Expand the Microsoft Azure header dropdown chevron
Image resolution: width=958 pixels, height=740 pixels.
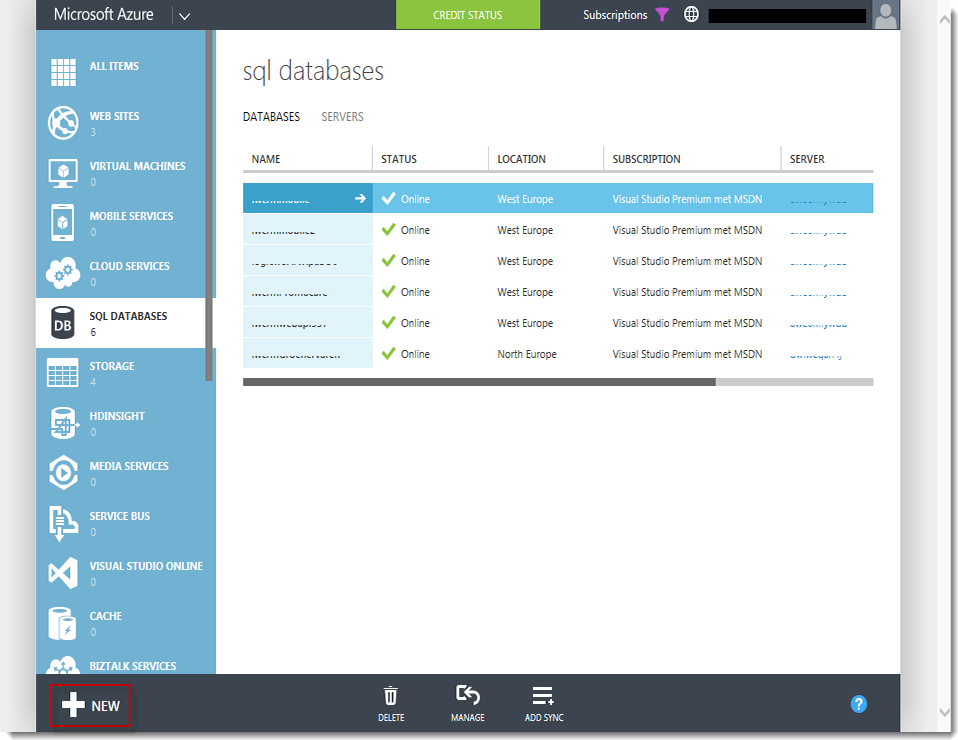(185, 16)
